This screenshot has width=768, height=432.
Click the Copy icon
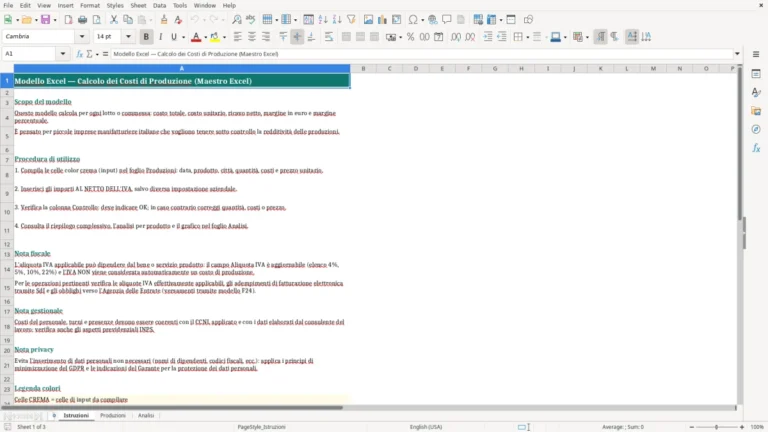tap(128, 20)
